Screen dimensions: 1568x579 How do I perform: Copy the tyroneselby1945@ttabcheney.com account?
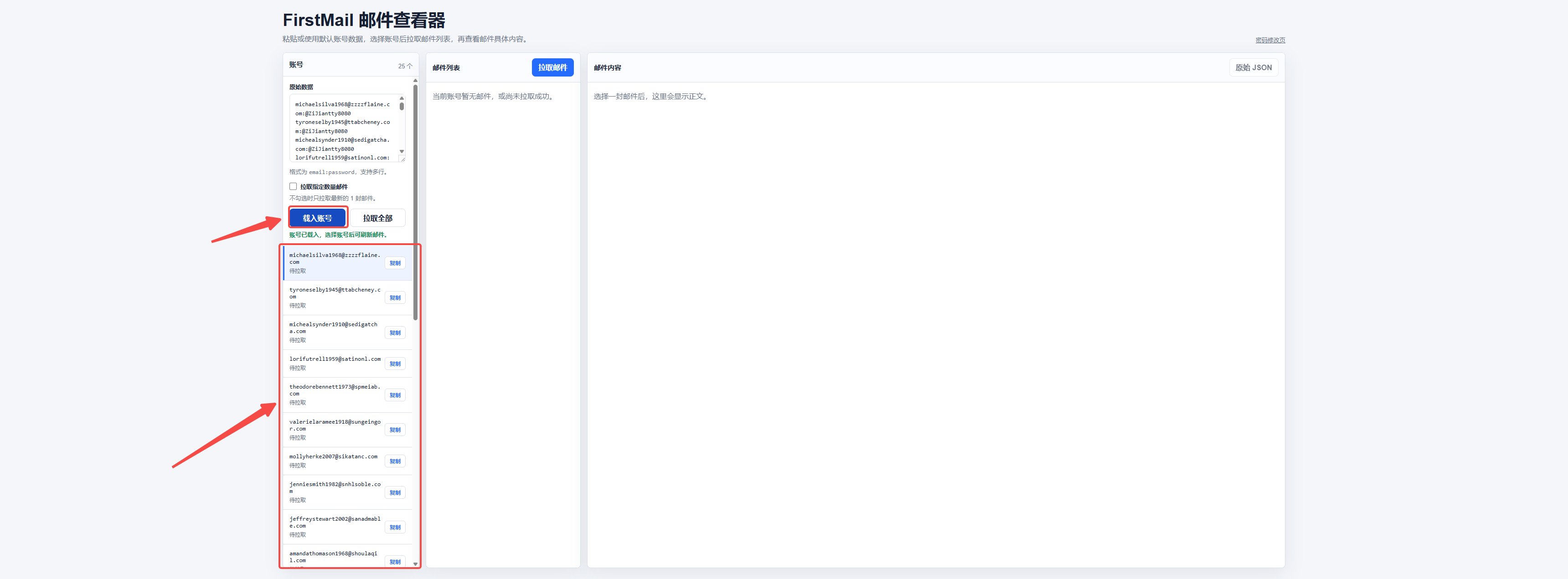(x=395, y=298)
